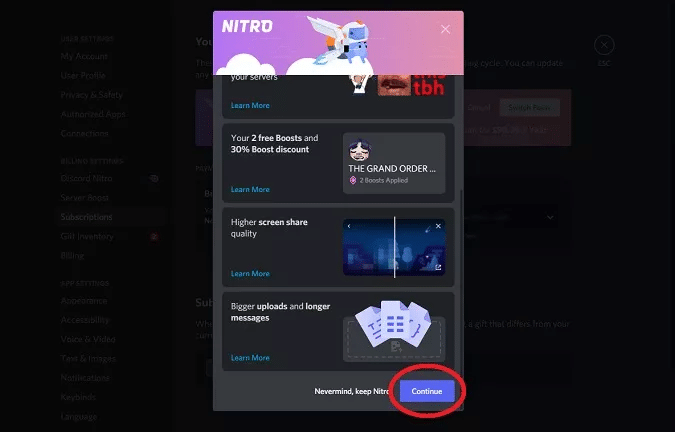
Task: Open Language settings
Action: (79, 417)
